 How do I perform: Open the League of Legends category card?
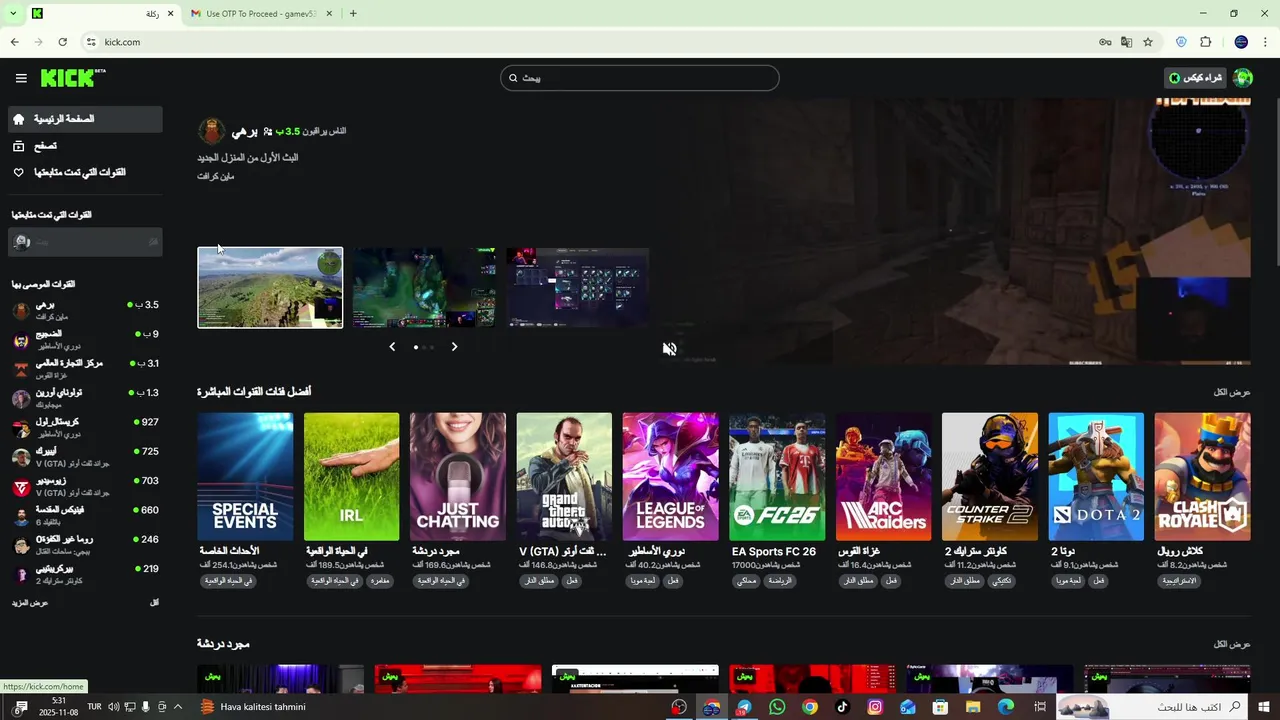coord(670,477)
